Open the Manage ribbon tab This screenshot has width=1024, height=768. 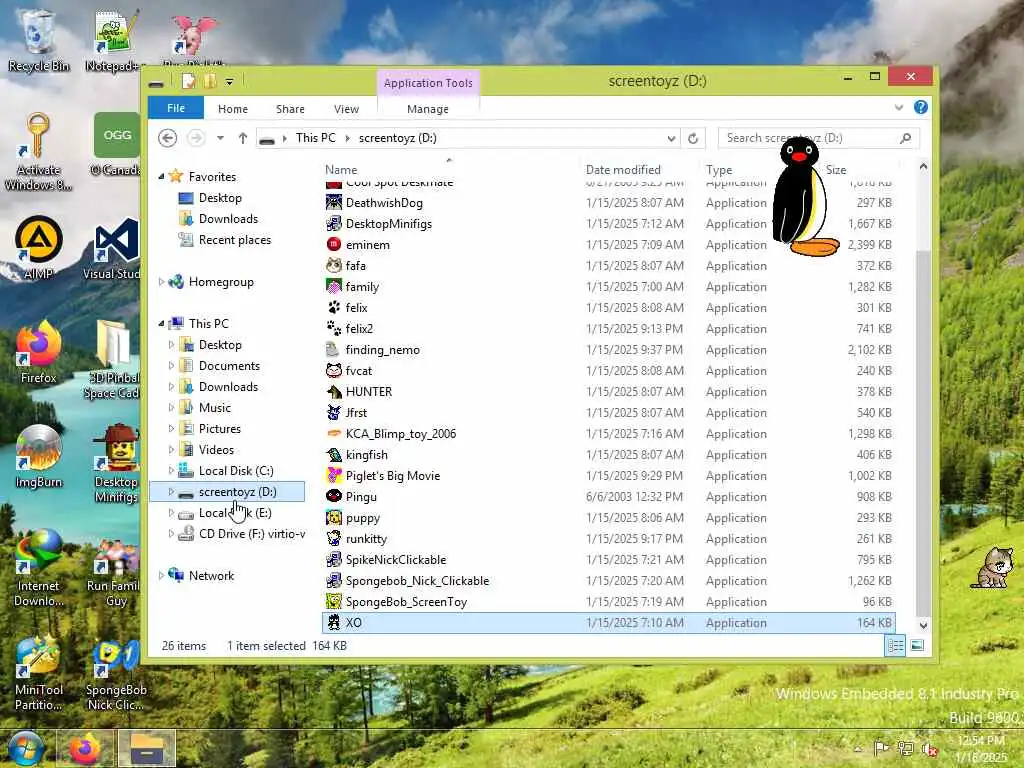(428, 109)
